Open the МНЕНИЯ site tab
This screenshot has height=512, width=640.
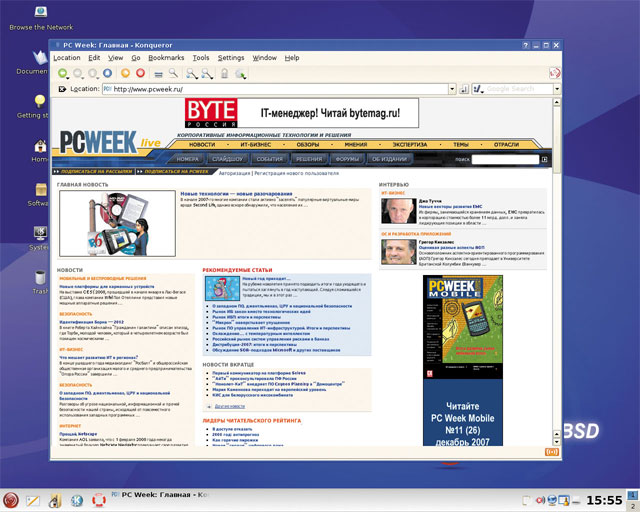point(356,145)
